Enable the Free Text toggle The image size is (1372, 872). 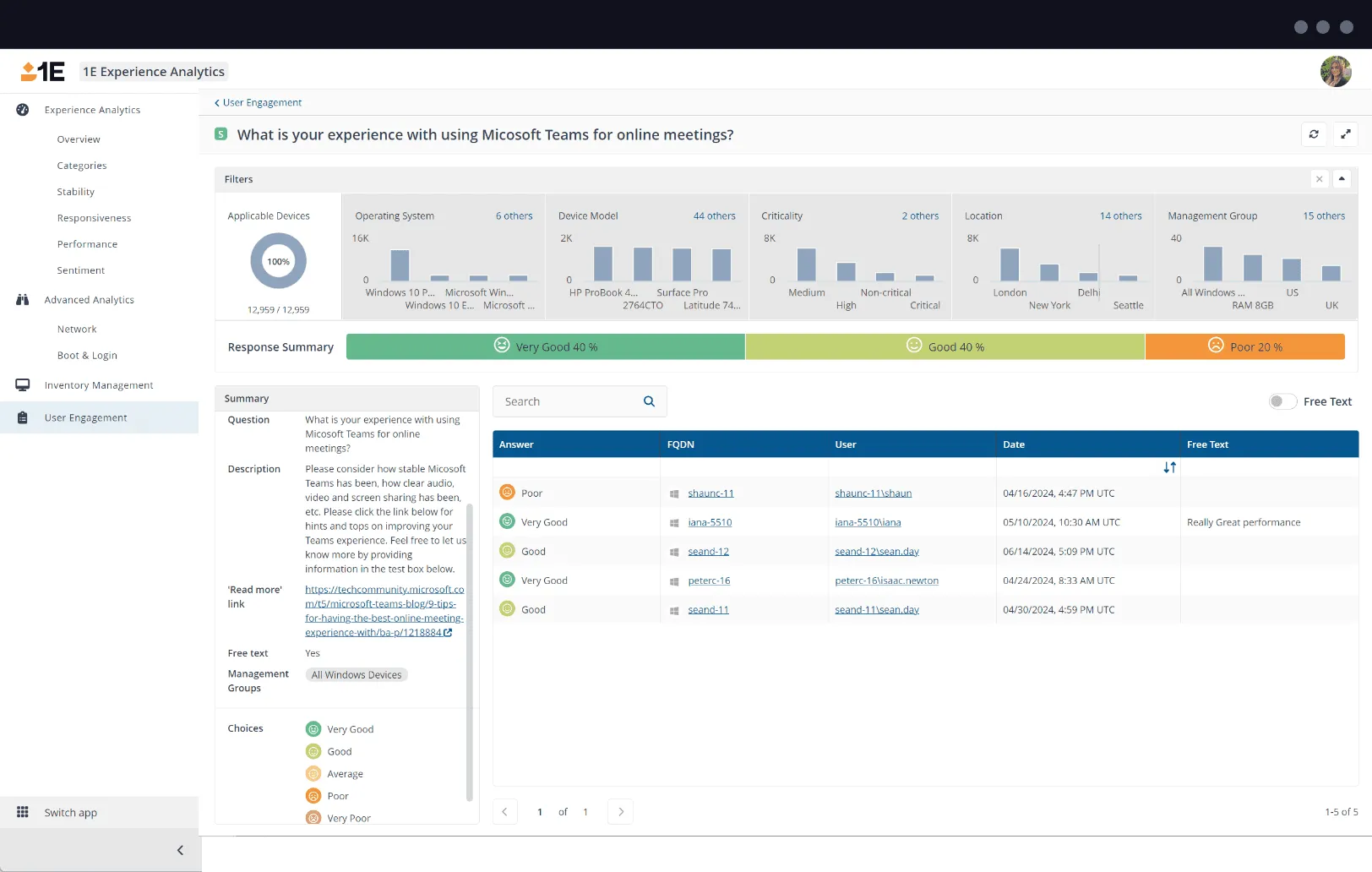pos(1282,401)
